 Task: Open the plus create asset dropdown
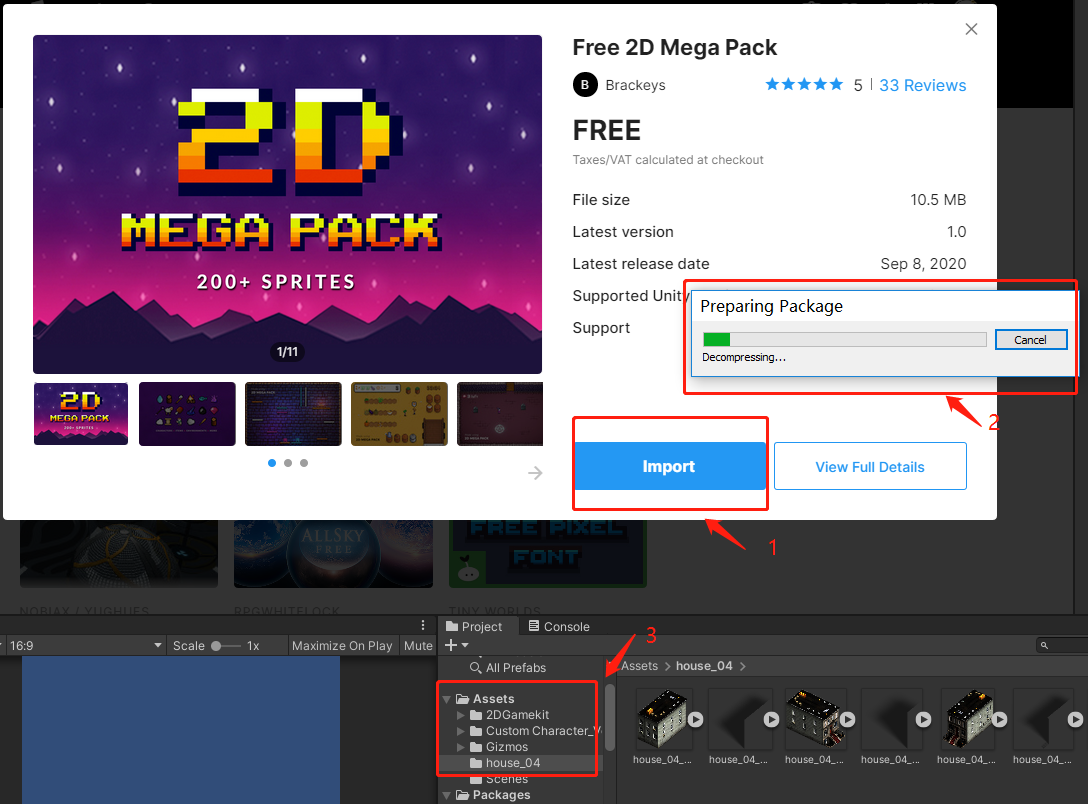457,645
